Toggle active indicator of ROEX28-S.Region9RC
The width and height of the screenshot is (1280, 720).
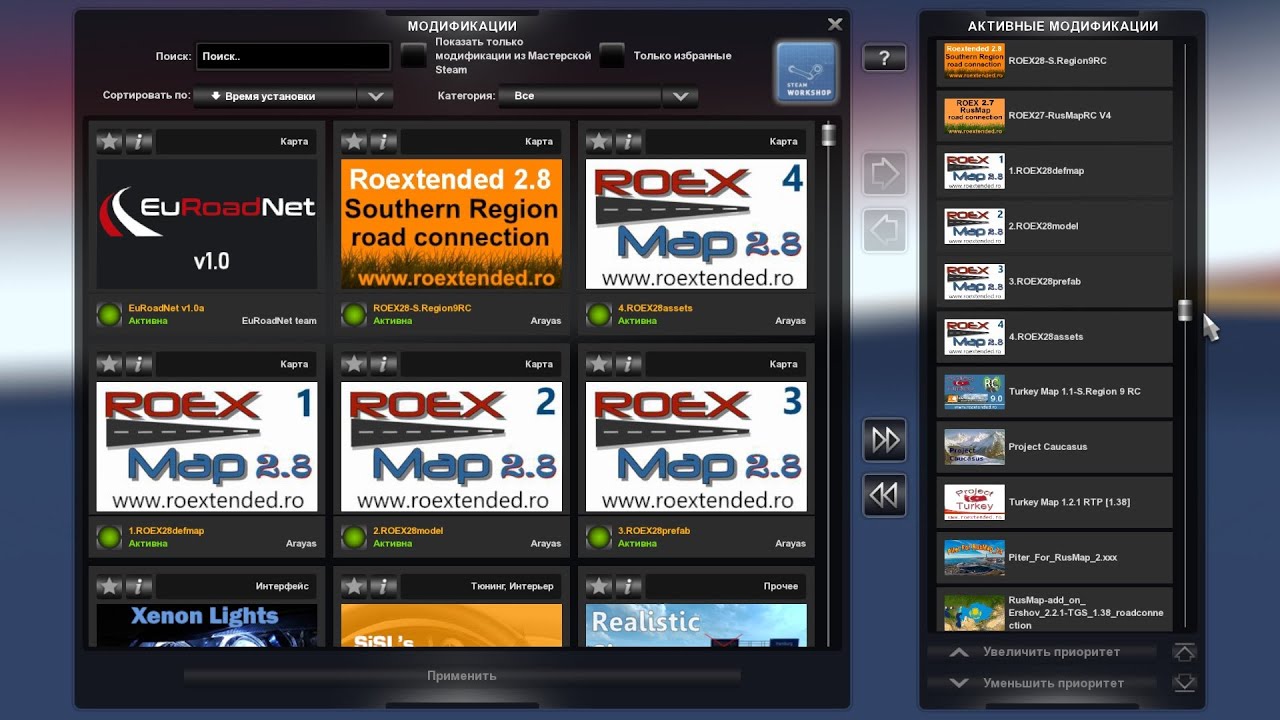pyautogui.click(x=354, y=315)
